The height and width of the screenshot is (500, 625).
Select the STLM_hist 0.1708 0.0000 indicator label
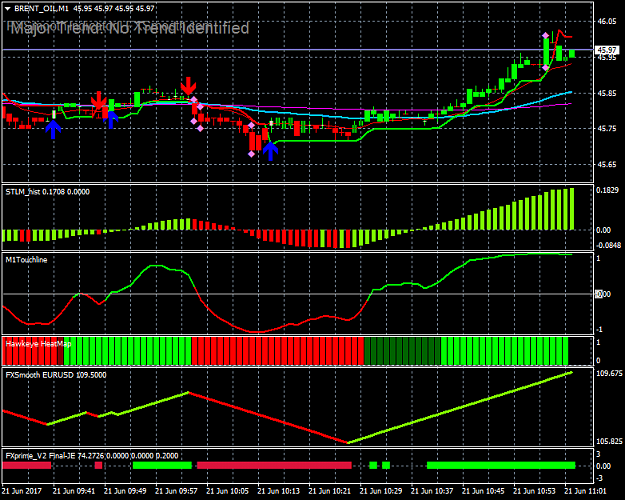click(47, 192)
